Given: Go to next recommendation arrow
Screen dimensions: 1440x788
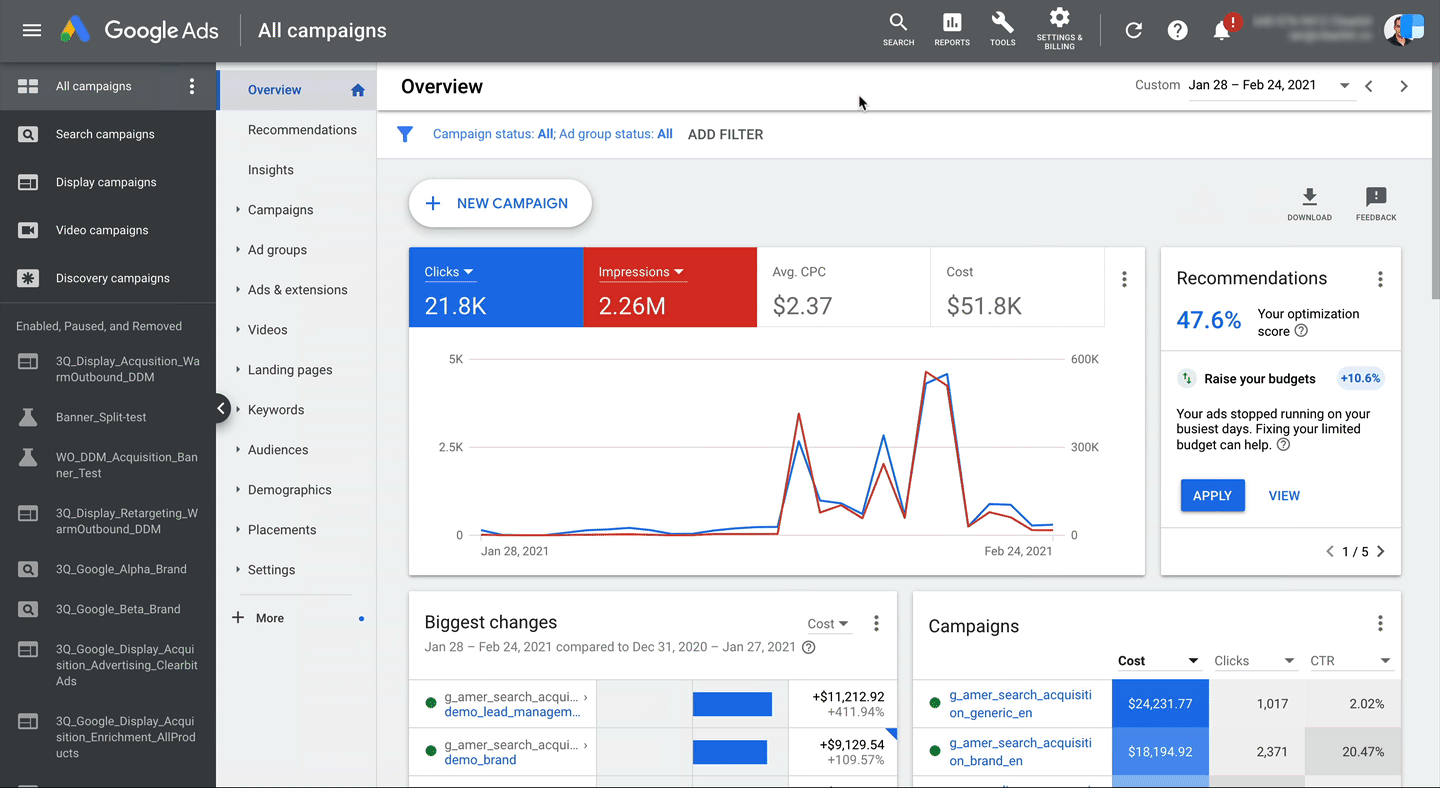Looking at the screenshot, I should coord(1381,551).
